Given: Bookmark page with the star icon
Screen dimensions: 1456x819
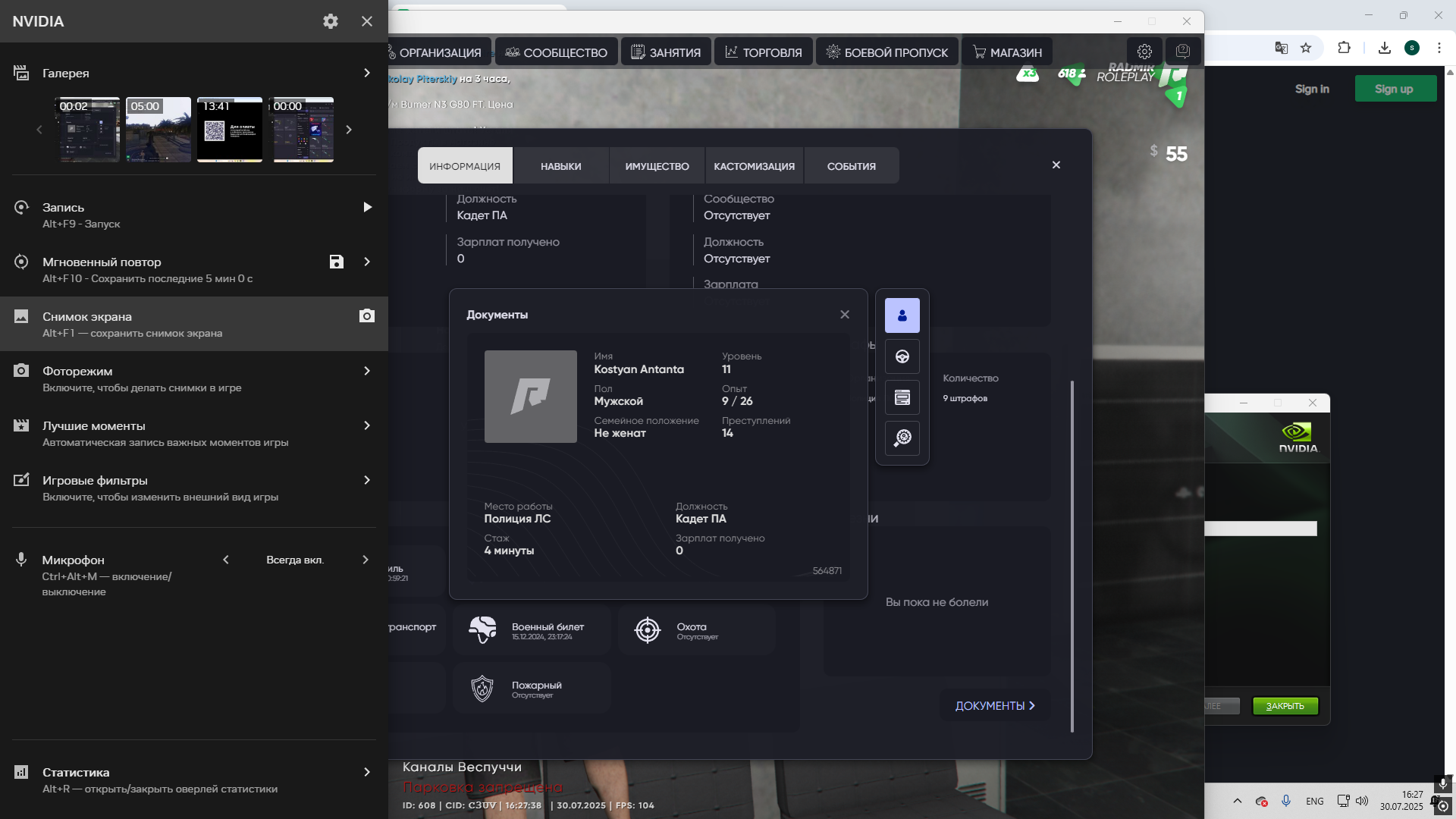Looking at the screenshot, I should pos(1306,48).
